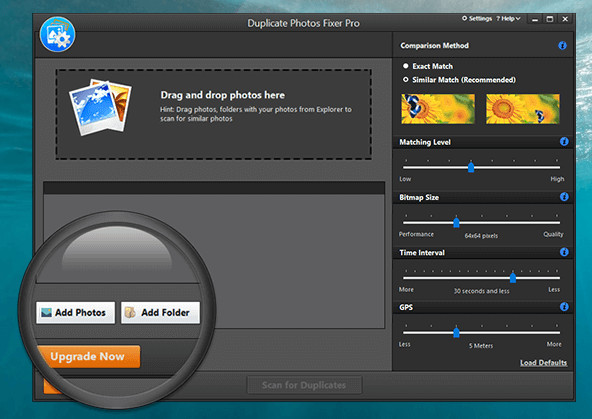592x419 pixels.
Task: Open the Time Interval info icon
Action: pos(564,252)
